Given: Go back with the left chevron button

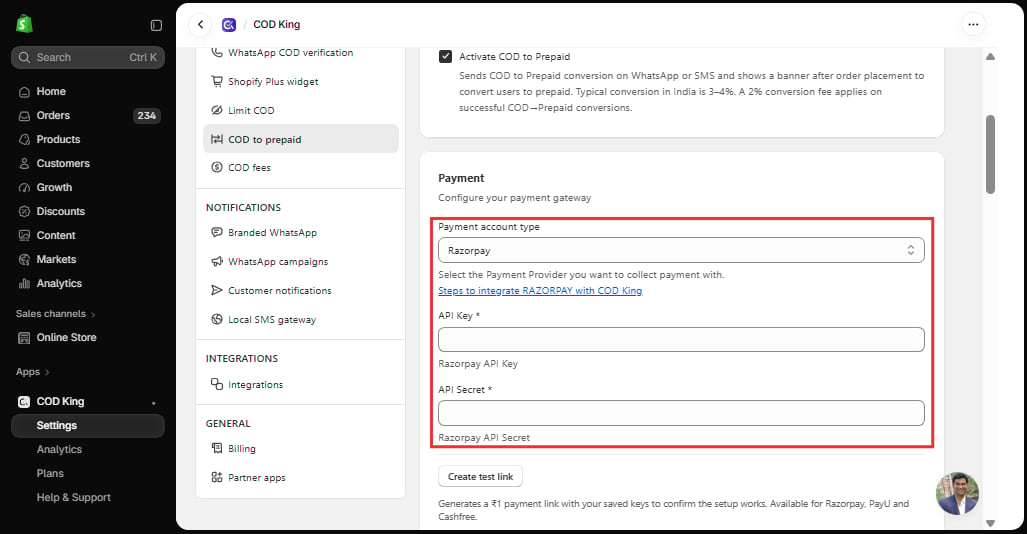Looking at the screenshot, I should click(x=200, y=25).
